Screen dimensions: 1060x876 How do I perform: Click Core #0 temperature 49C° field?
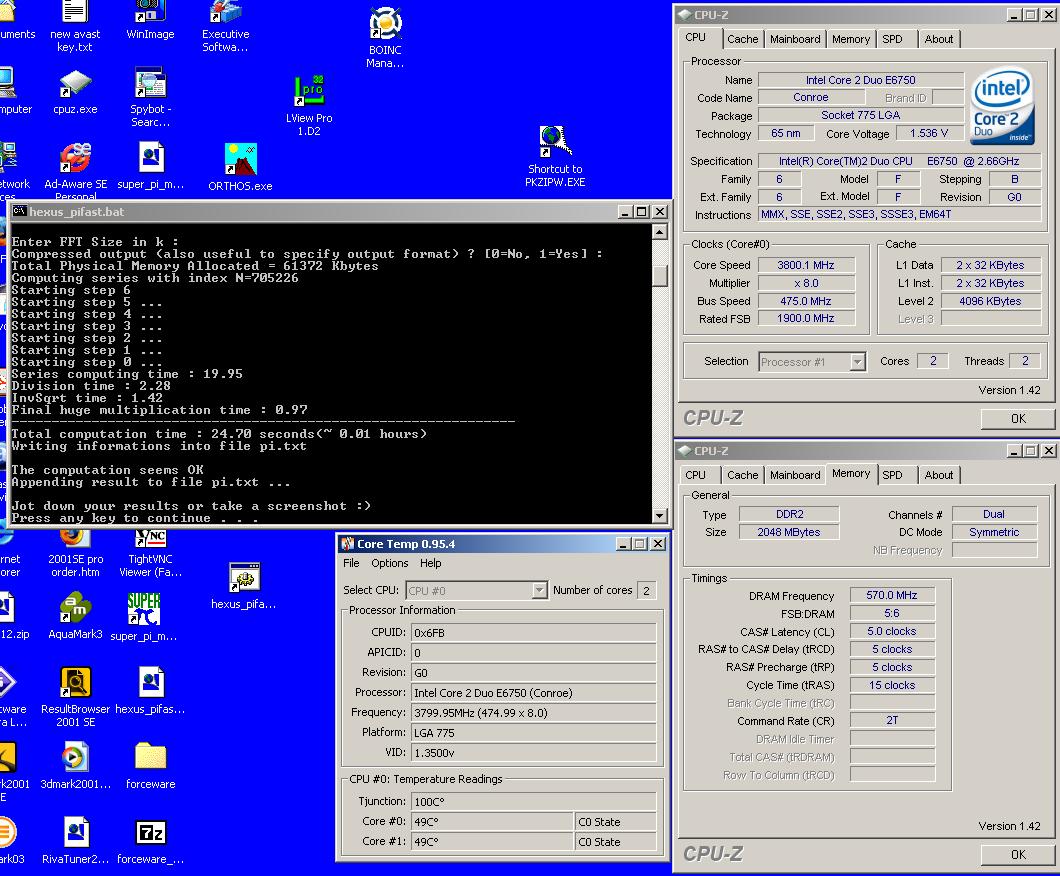[491, 822]
